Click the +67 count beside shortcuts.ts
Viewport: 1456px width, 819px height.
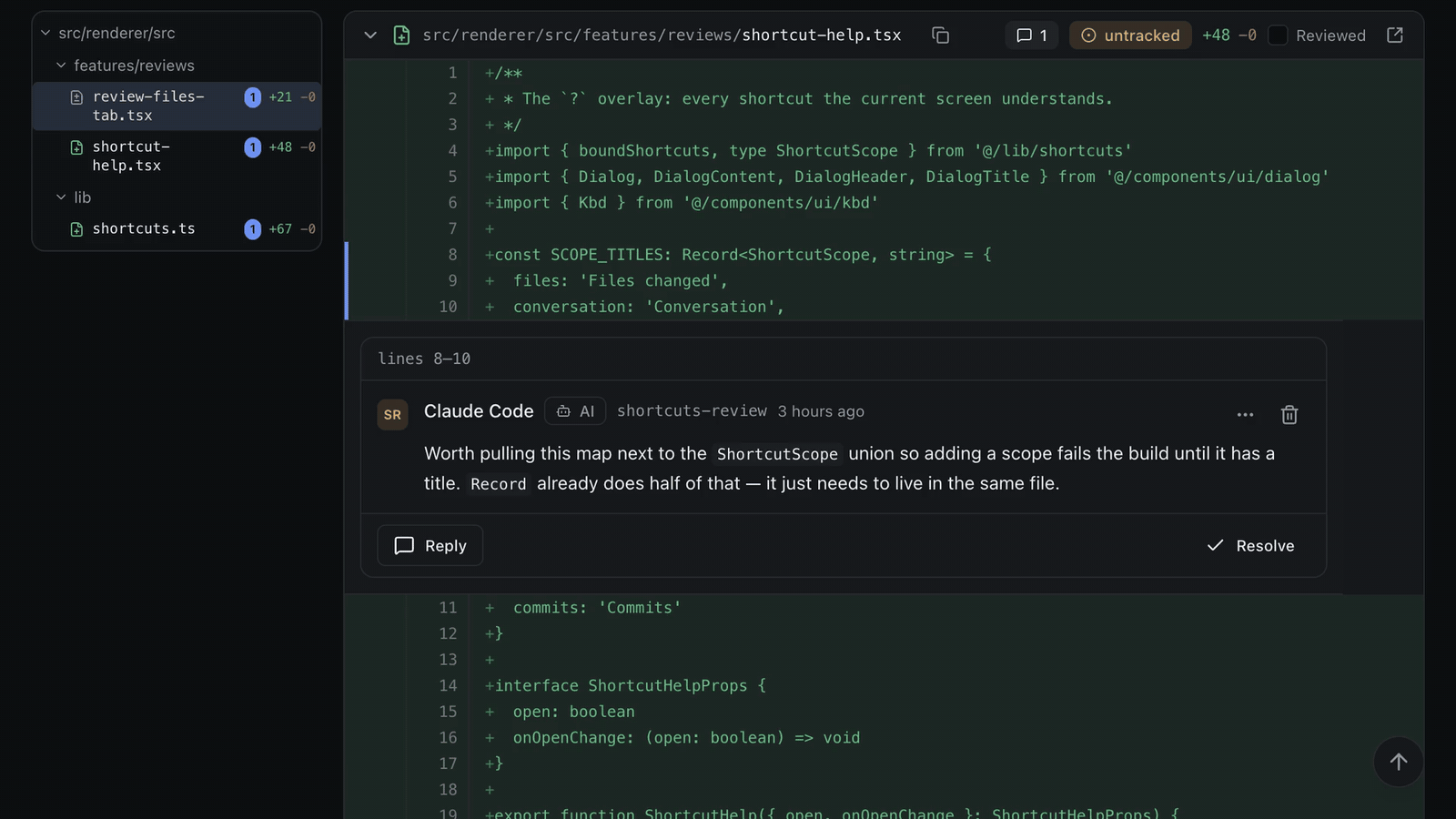(x=280, y=229)
